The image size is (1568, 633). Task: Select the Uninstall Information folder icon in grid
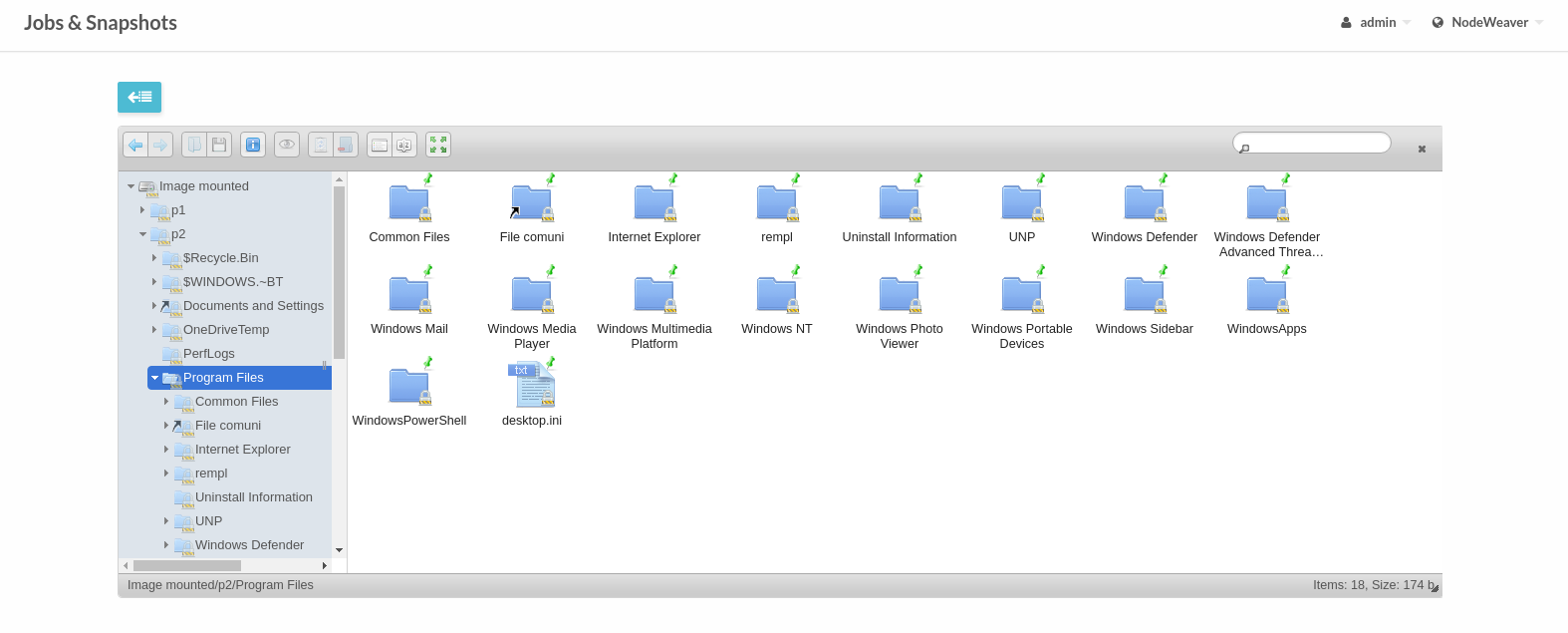pyautogui.click(x=900, y=202)
